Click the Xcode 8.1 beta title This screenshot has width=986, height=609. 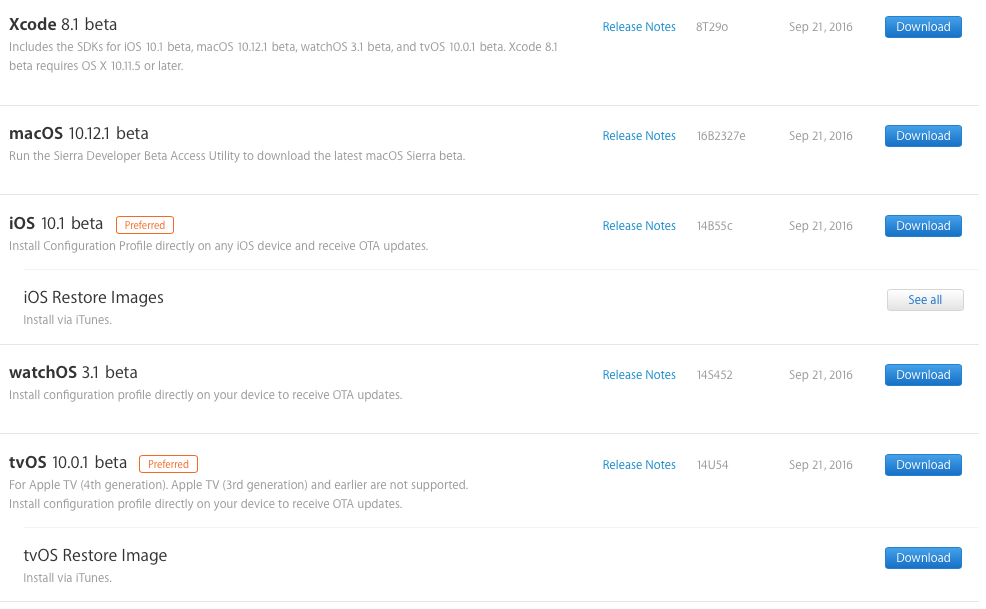click(63, 25)
